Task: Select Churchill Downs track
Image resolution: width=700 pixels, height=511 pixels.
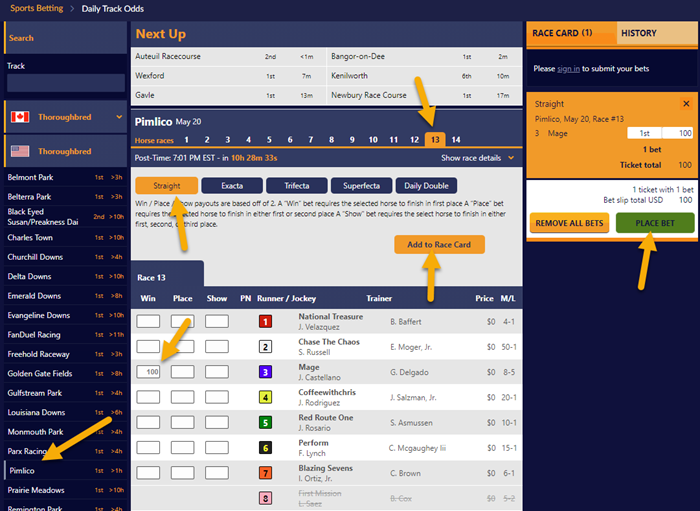Action: coord(65,257)
